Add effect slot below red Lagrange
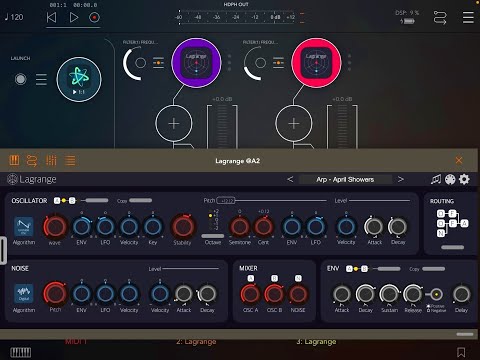Viewport: 480px width, 360px height. coord(294,123)
